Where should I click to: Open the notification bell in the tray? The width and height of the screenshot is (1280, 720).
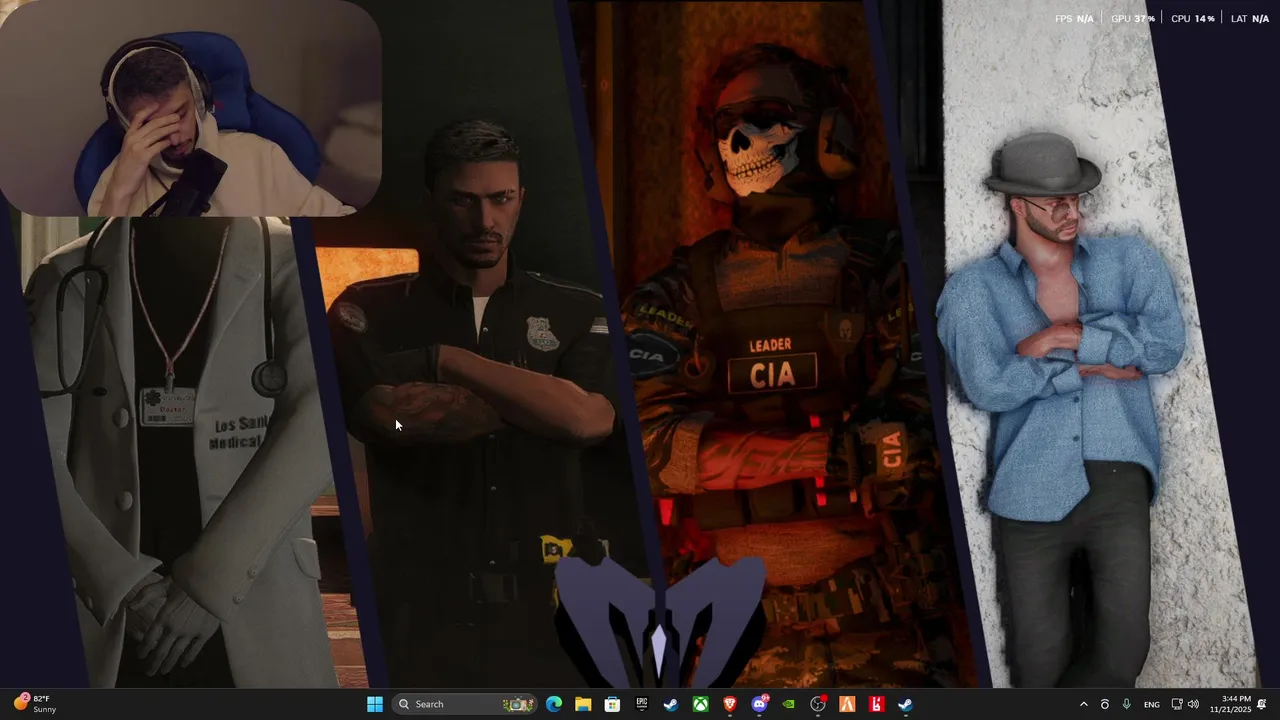tap(1262, 704)
